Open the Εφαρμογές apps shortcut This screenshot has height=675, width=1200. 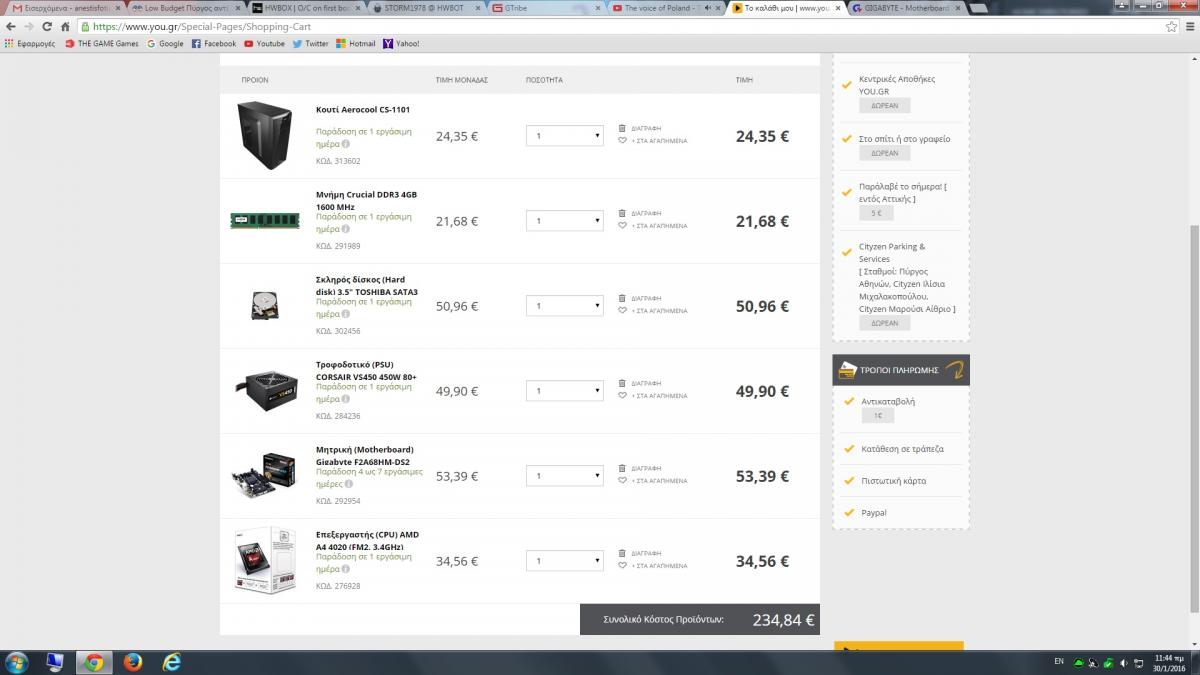(29, 44)
